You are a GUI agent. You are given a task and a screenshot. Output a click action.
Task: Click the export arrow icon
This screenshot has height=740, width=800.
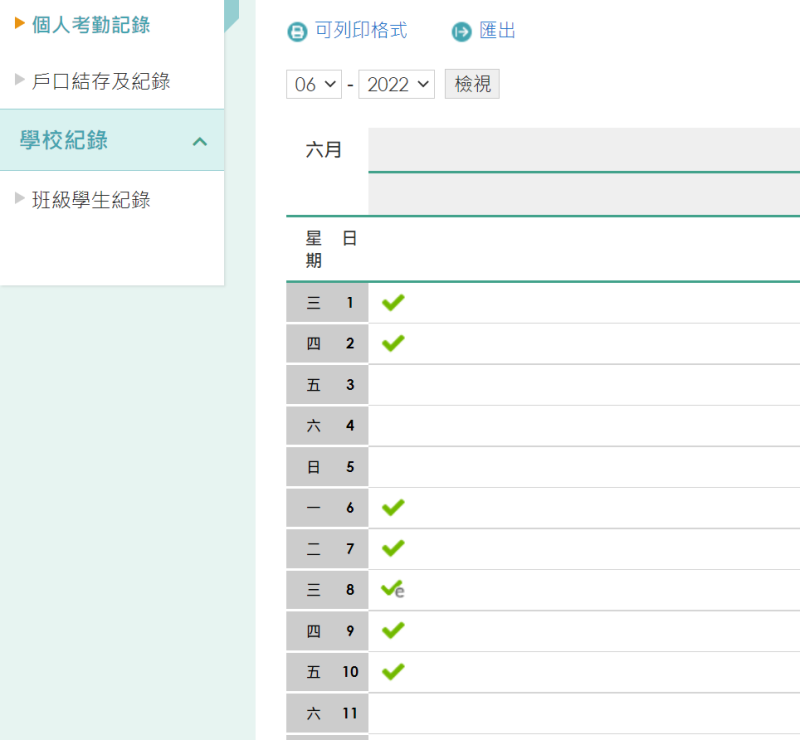click(x=462, y=32)
